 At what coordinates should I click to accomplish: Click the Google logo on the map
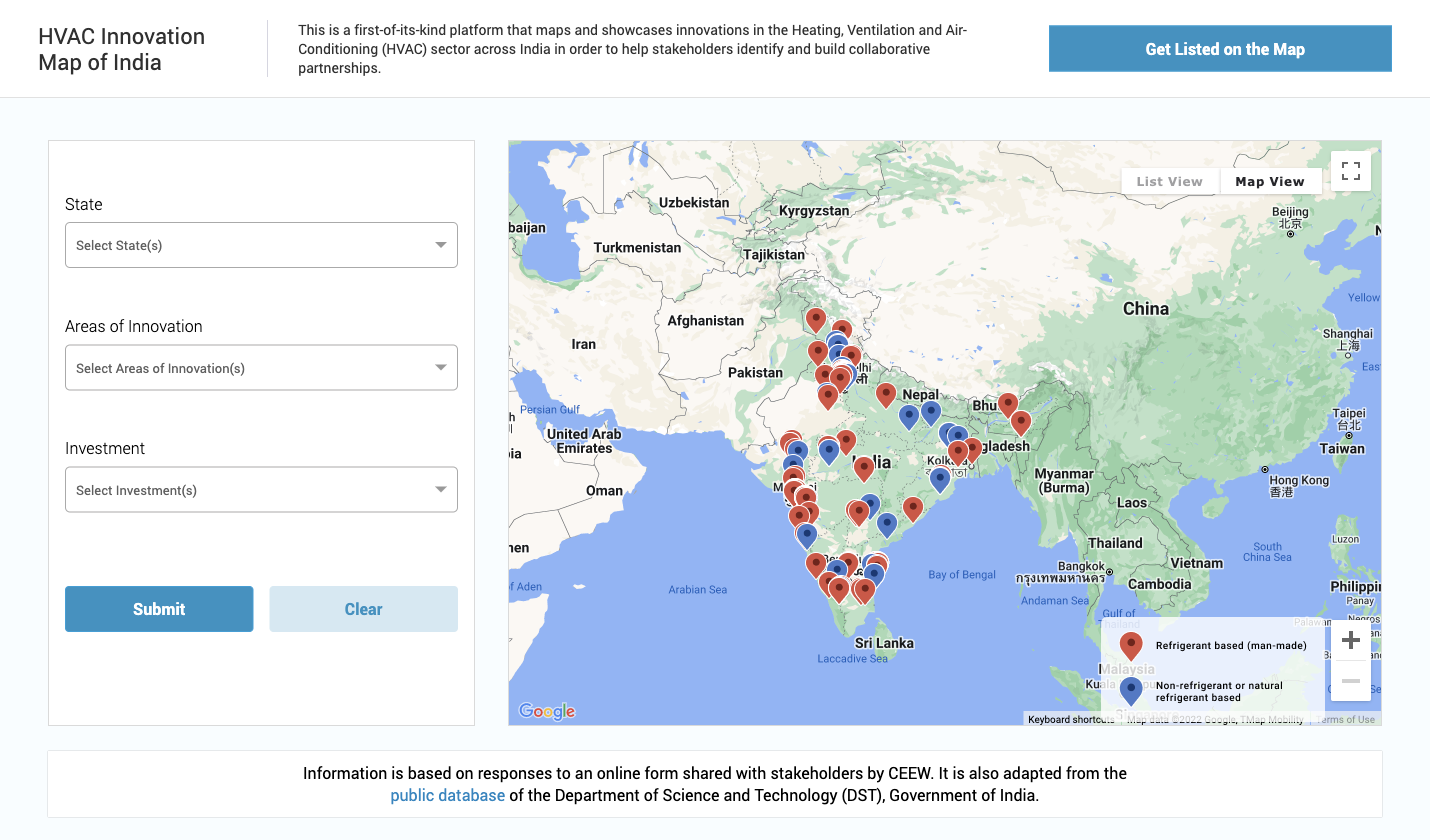coord(545,710)
